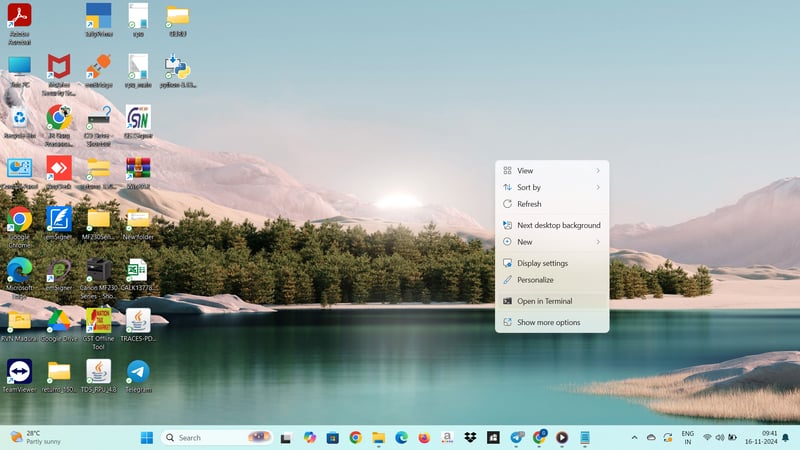The width and height of the screenshot is (800, 450).
Task: Open Microsoft Edge desktop shortcut
Action: coord(19,270)
